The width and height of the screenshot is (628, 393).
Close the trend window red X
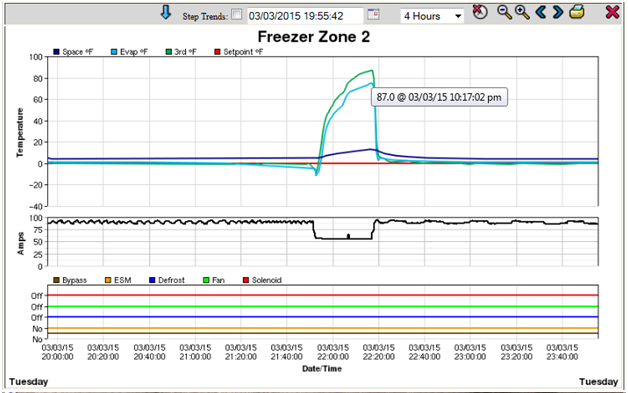(x=612, y=12)
